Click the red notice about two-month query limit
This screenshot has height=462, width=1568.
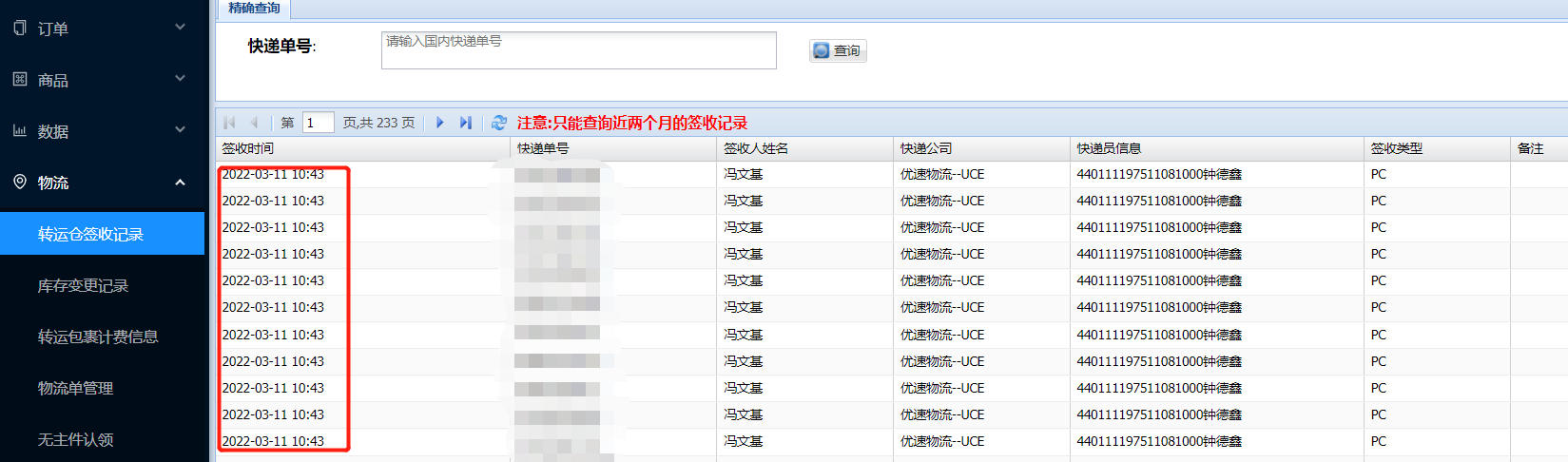632,123
